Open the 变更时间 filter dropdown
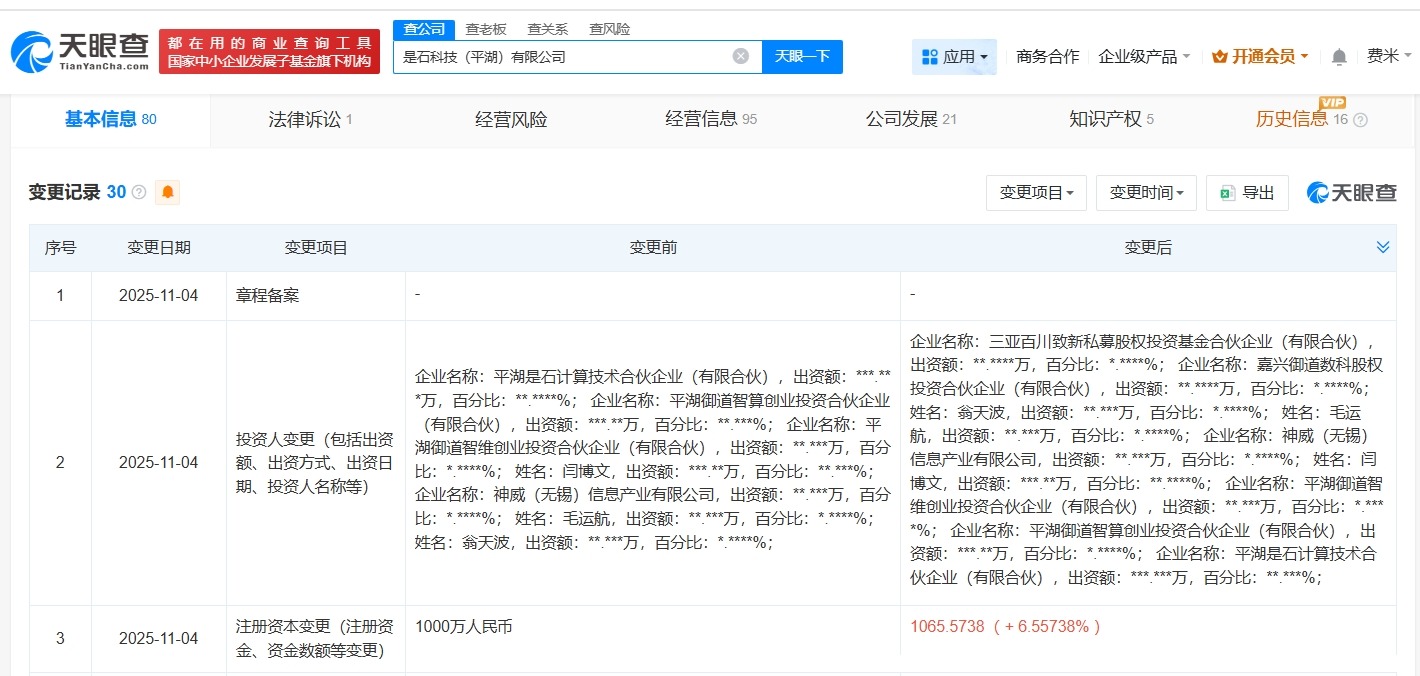Viewport: 1420px width, 676px height. coord(1146,193)
